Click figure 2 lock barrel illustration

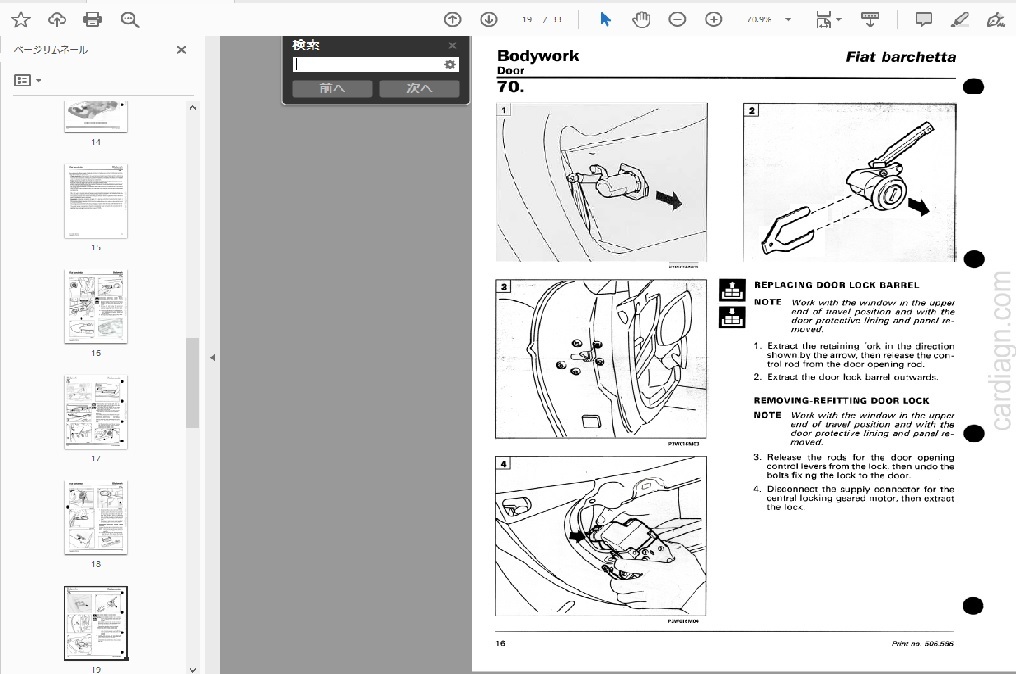coord(849,183)
